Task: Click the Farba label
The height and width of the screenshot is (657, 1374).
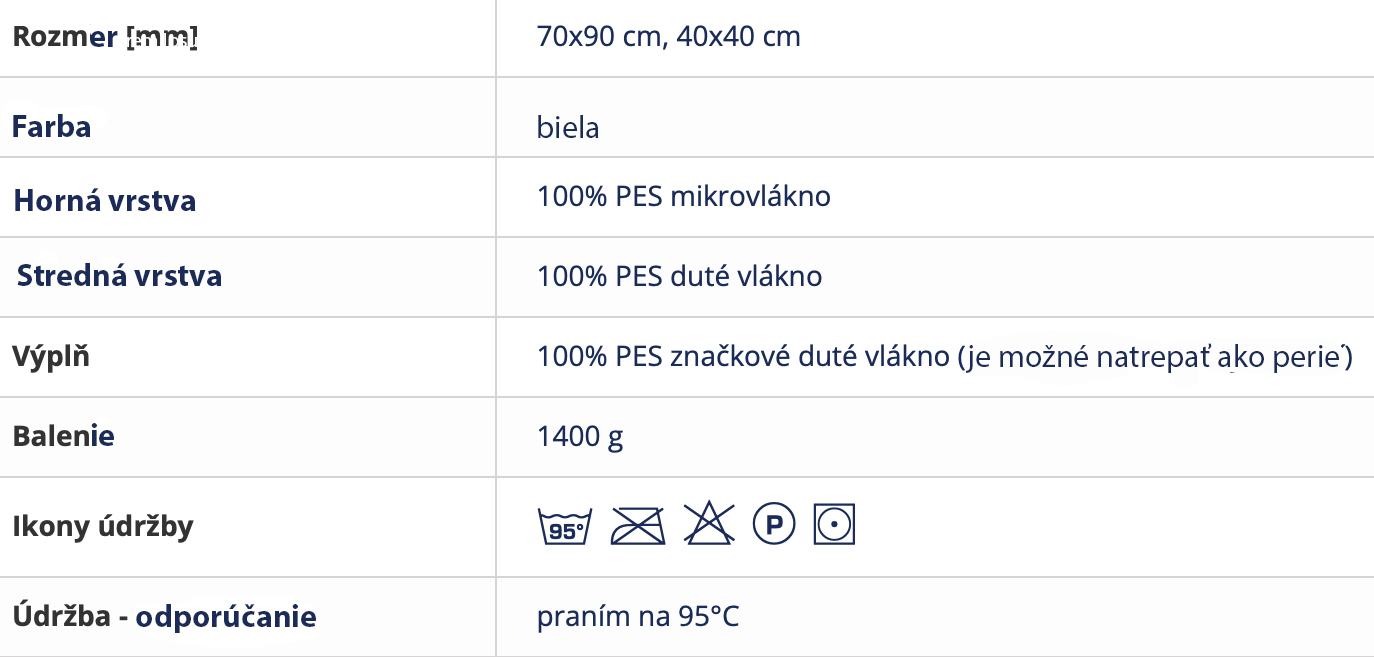Action: click(51, 128)
